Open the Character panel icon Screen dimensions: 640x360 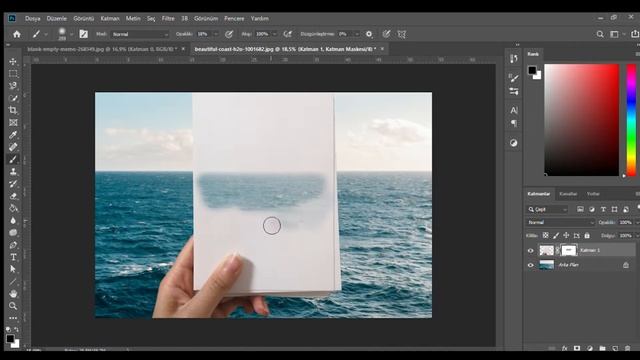click(x=513, y=110)
